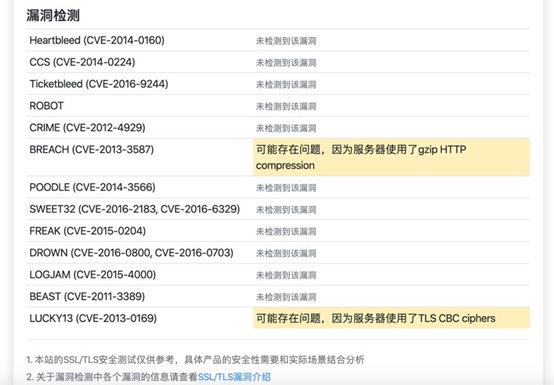Screen dimensions: 554x385
Task: Select the SWEET32 vulnerability row
Action: (x=278, y=209)
